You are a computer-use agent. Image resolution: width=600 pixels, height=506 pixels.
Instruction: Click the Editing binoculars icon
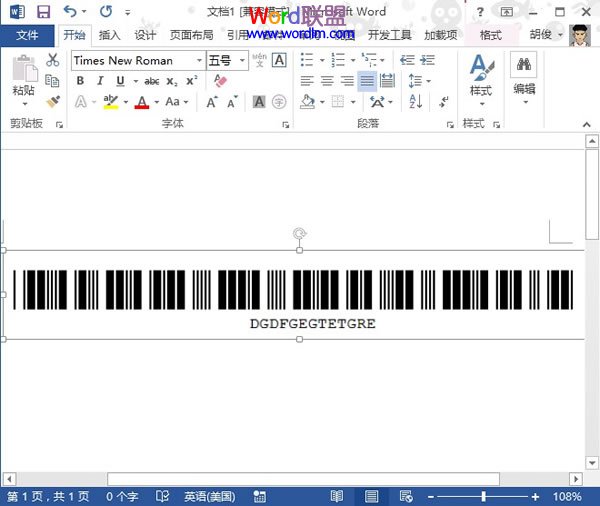pos(523,67)
